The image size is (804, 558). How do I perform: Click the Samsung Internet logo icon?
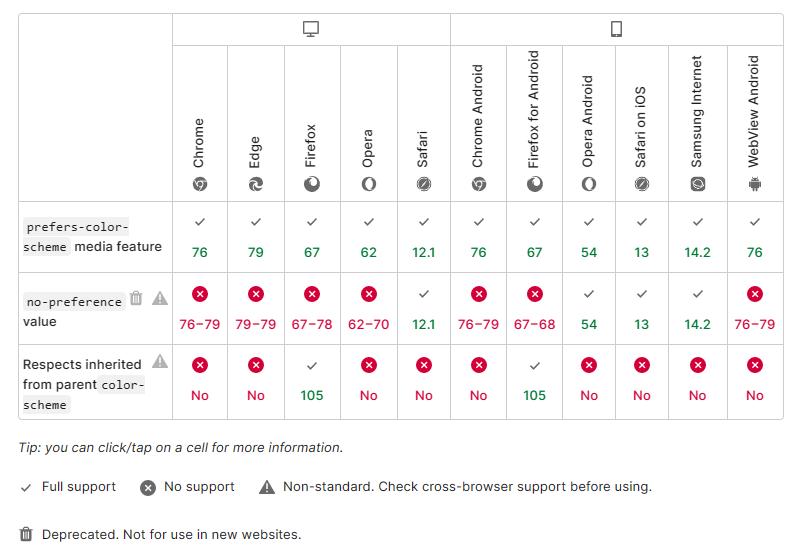click(x=698, y=184)
